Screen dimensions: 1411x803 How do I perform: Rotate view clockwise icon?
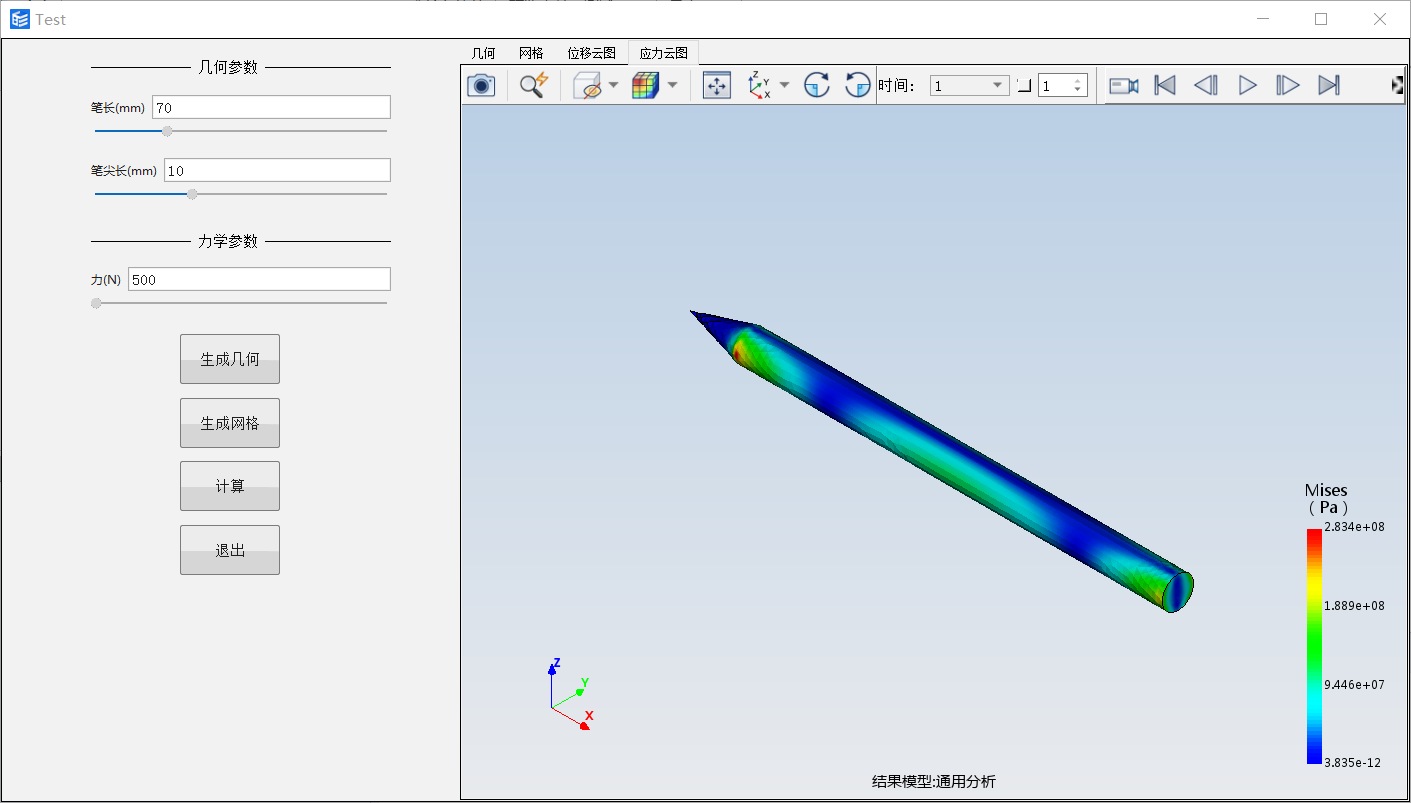tap(817, 86)
